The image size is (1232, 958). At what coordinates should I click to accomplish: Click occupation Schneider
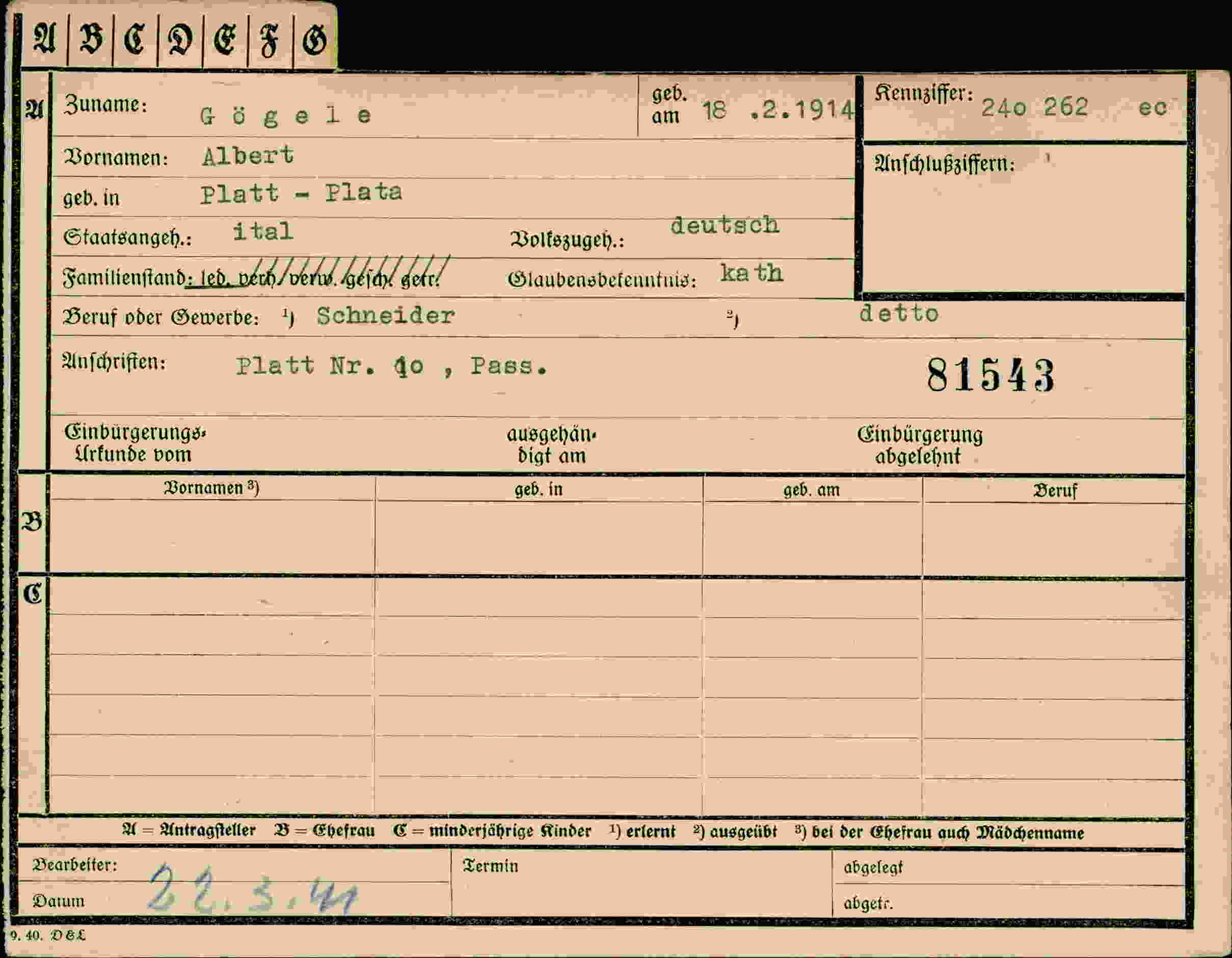click(386, 316)
